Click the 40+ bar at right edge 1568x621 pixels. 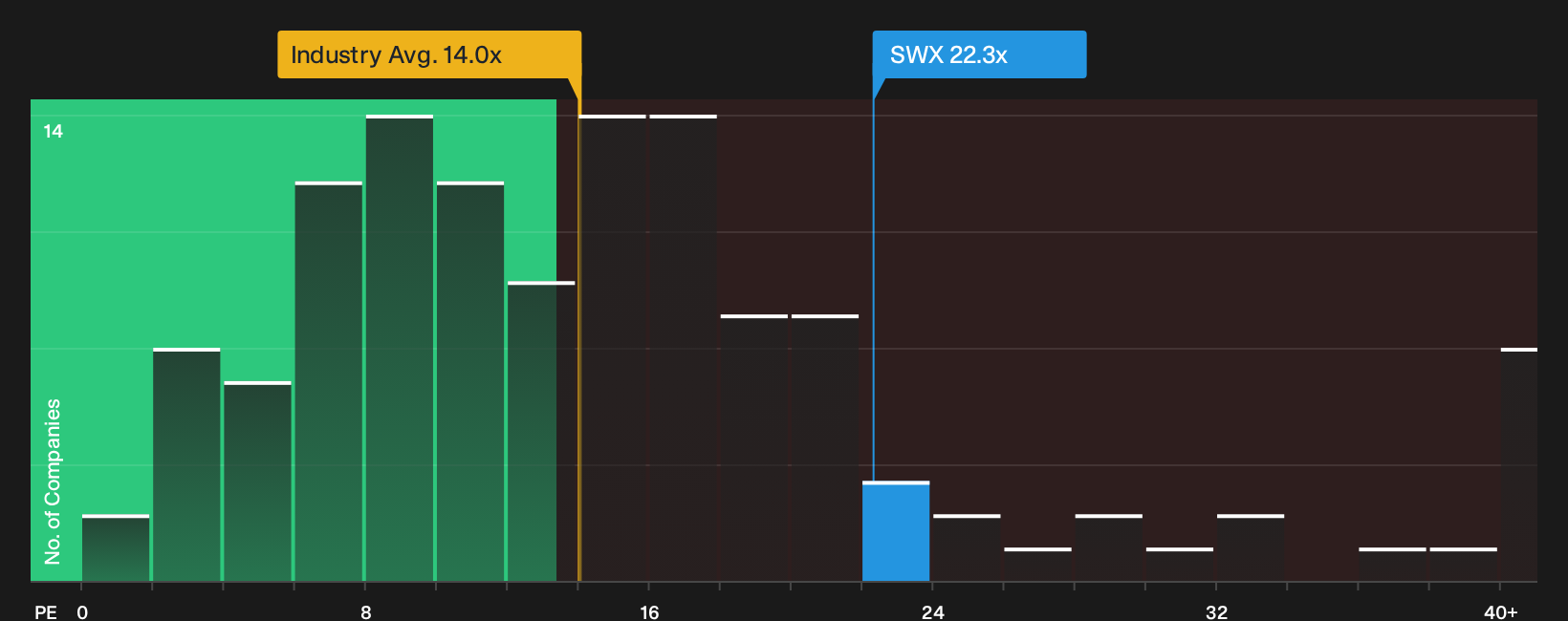coord(1519,464)
